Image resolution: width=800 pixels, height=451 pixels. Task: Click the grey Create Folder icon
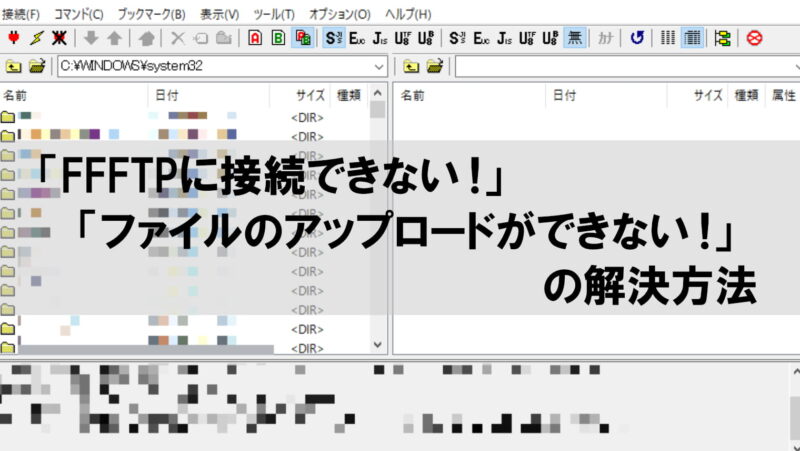[224, 38]
